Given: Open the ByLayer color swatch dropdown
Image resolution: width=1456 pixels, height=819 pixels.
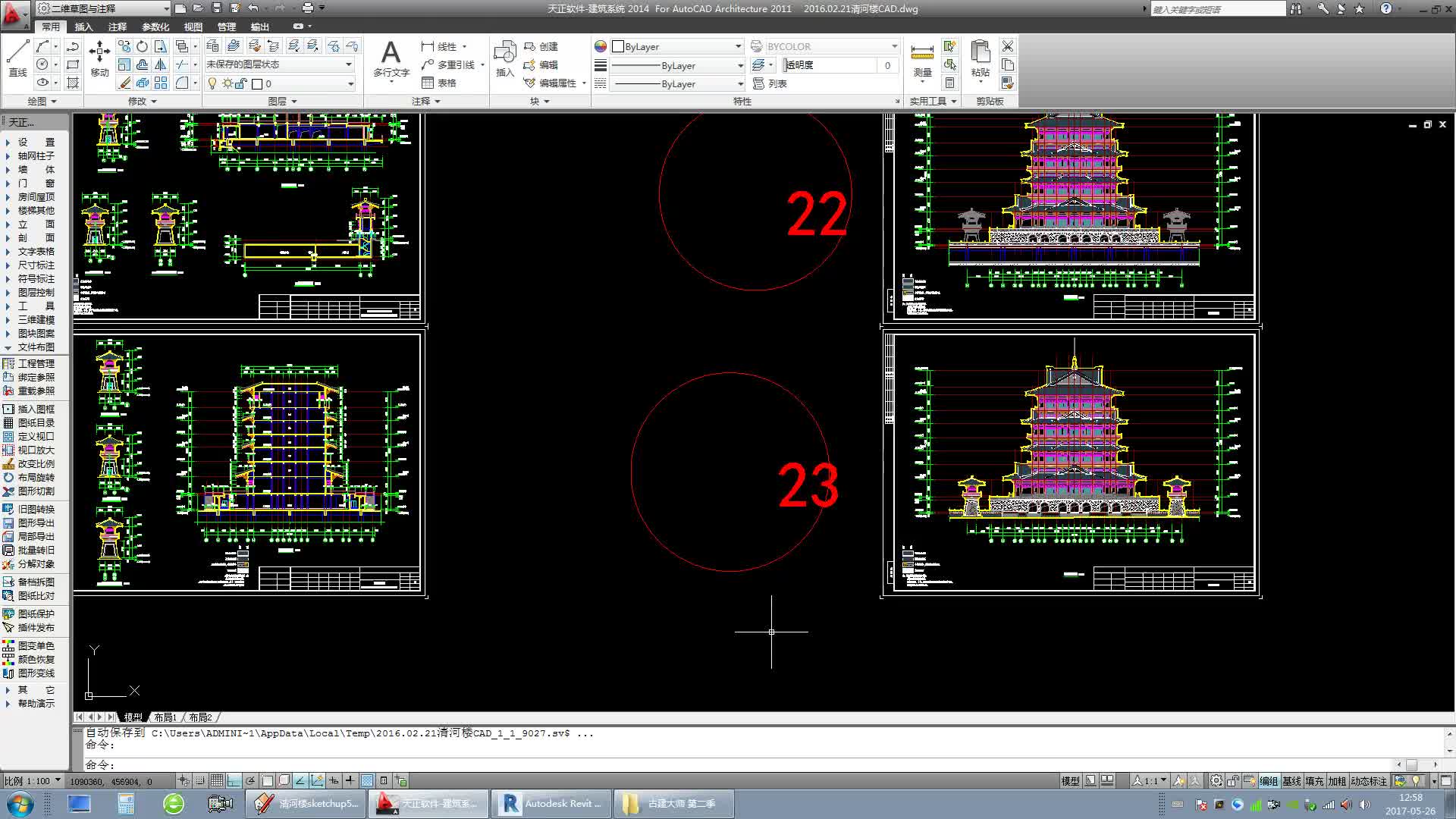Looking at the screenshot, I should [677, 46].
